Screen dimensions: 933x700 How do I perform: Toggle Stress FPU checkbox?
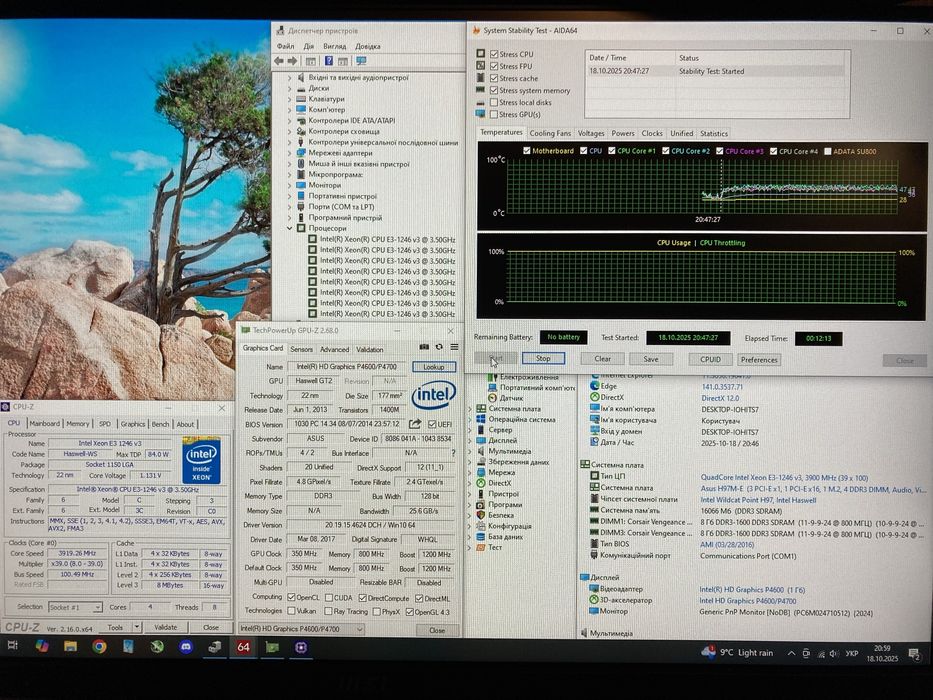494,66
